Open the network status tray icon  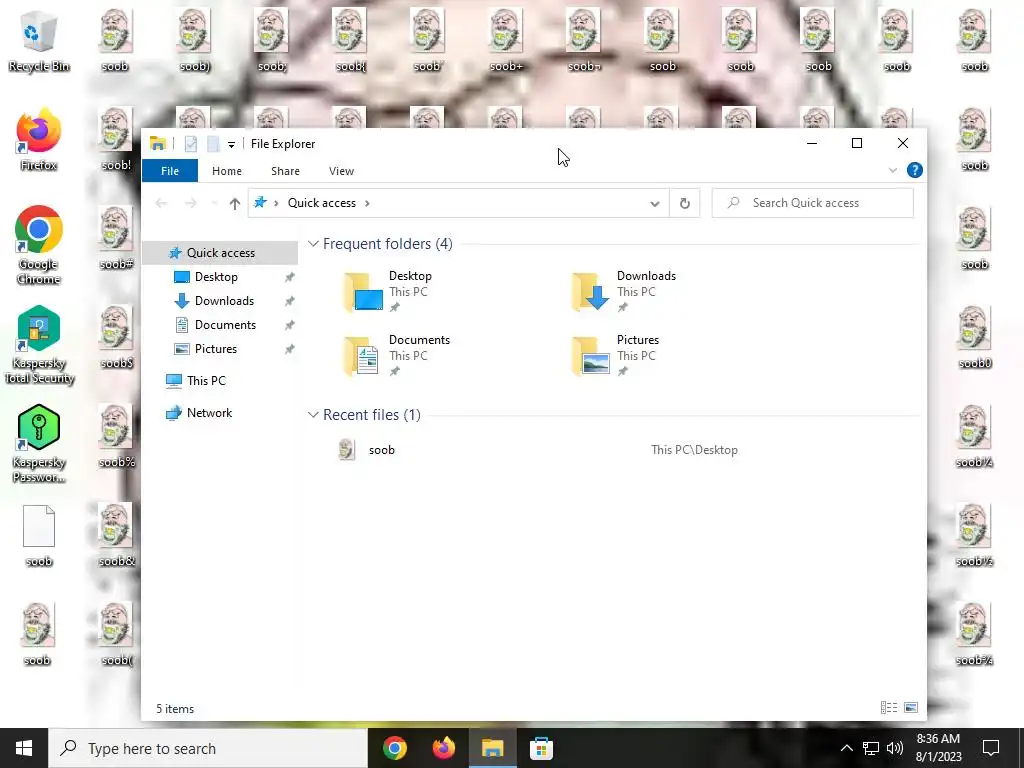click(x=871, y=748)
